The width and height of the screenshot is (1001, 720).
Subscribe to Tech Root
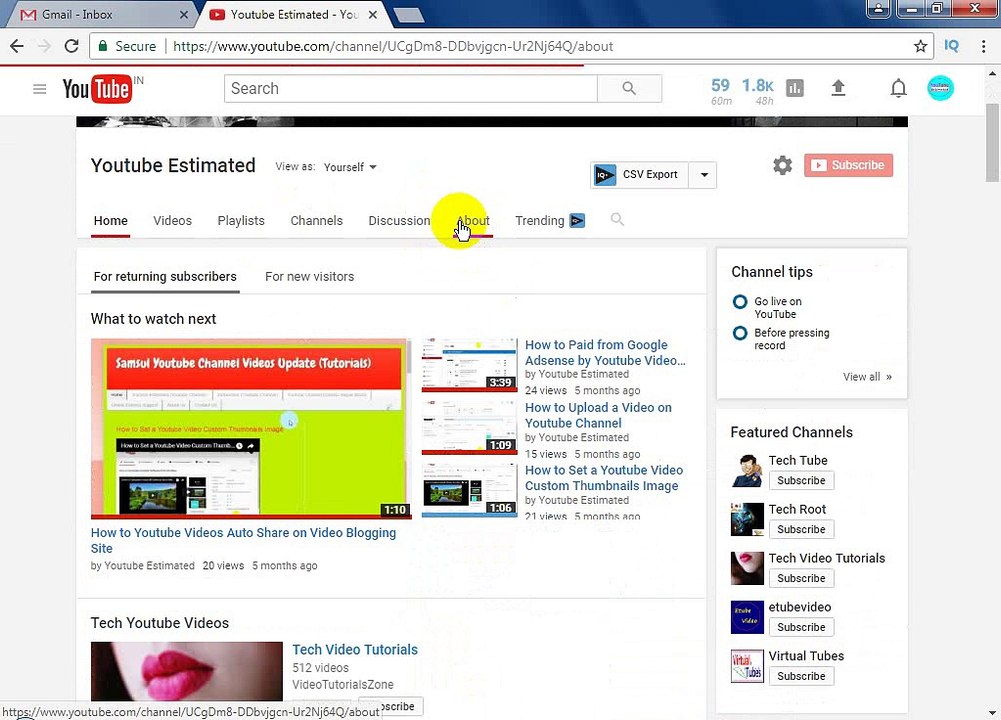[x=801, y=530]
